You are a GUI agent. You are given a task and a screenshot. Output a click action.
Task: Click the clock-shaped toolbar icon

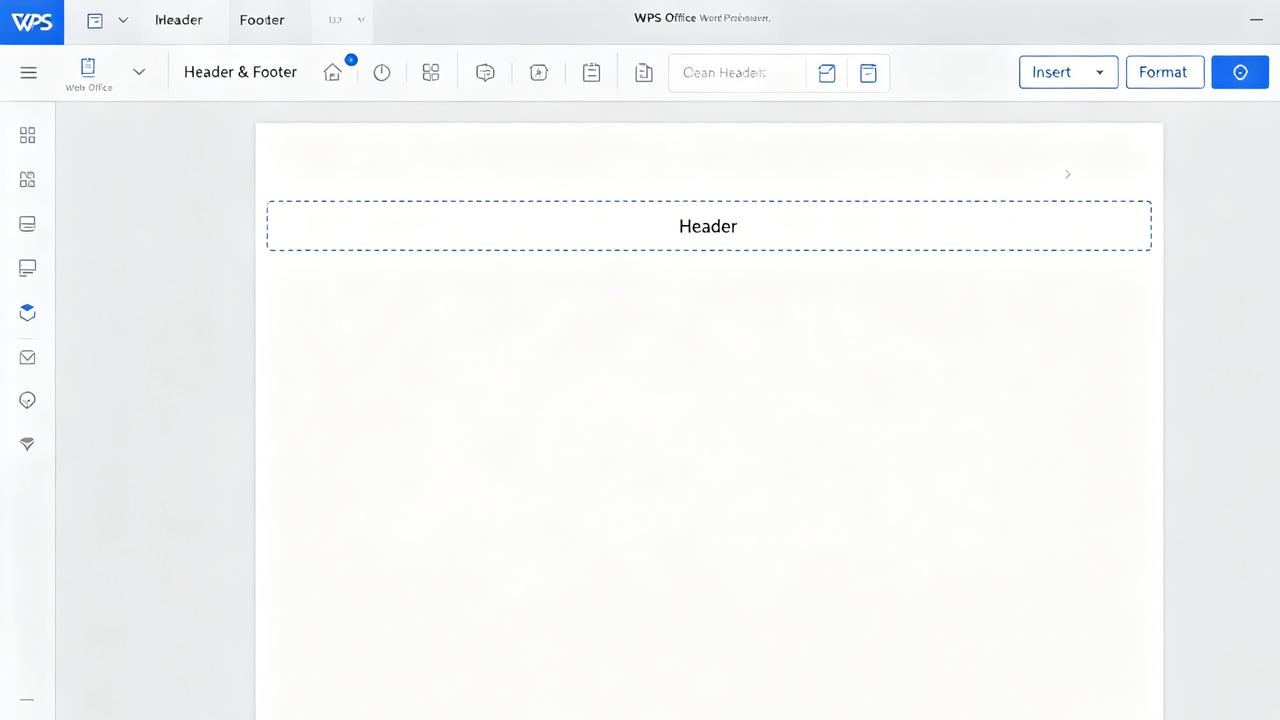tap(381, 72)
